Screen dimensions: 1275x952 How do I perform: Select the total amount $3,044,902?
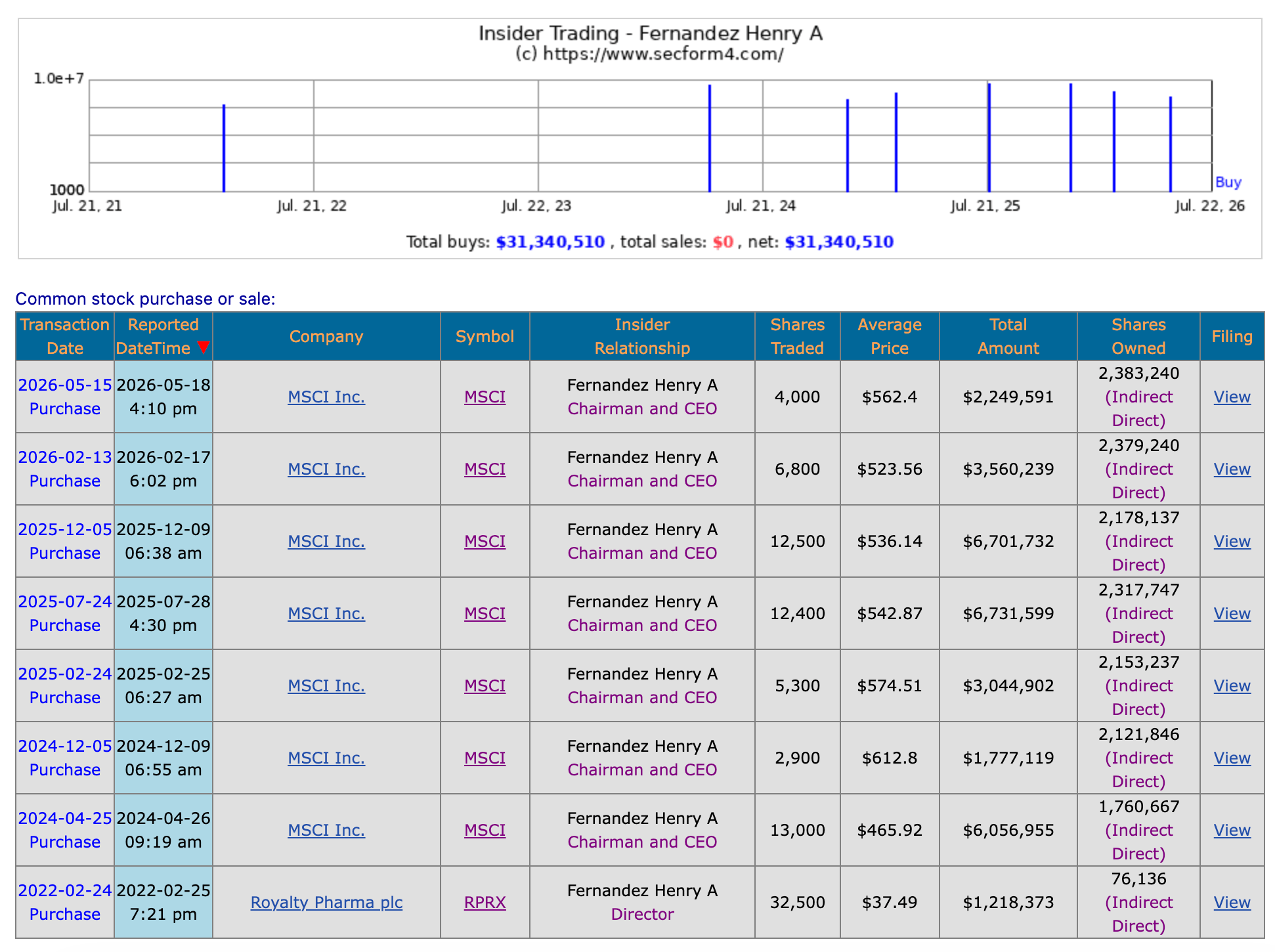[x=1008, y=685]
